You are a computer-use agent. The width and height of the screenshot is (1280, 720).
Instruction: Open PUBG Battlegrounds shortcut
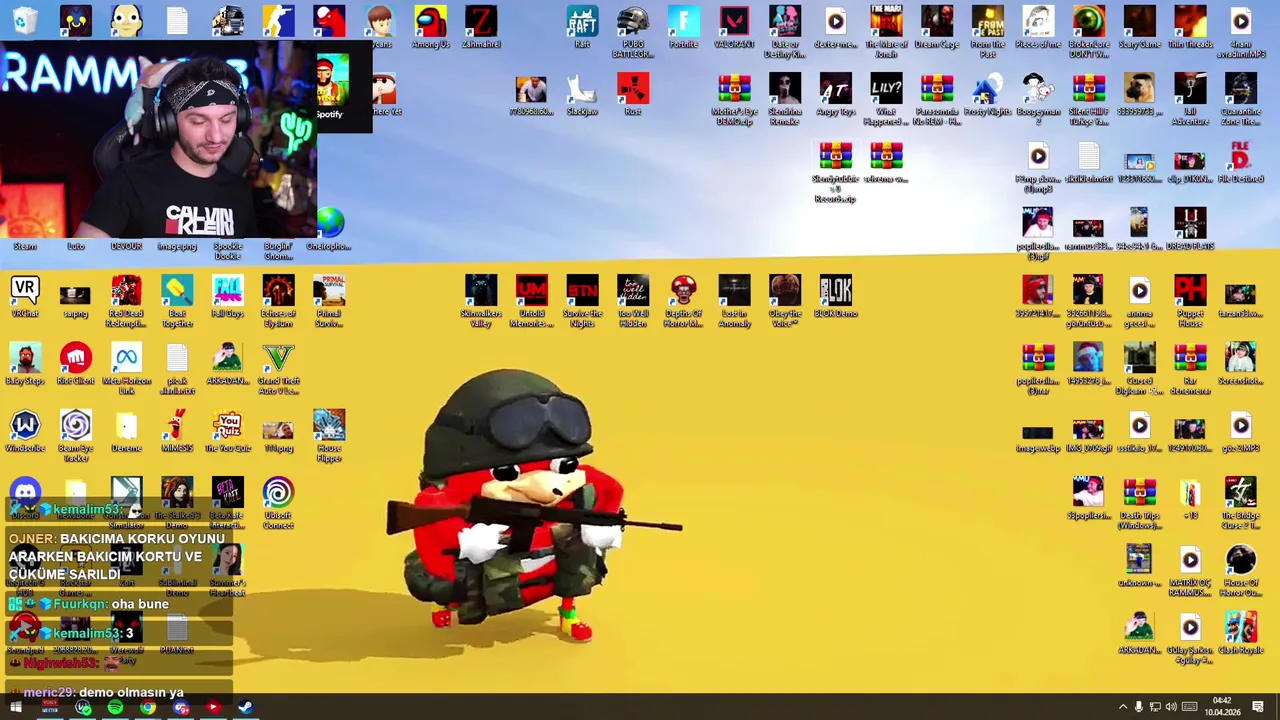click(x=633, y=31)
